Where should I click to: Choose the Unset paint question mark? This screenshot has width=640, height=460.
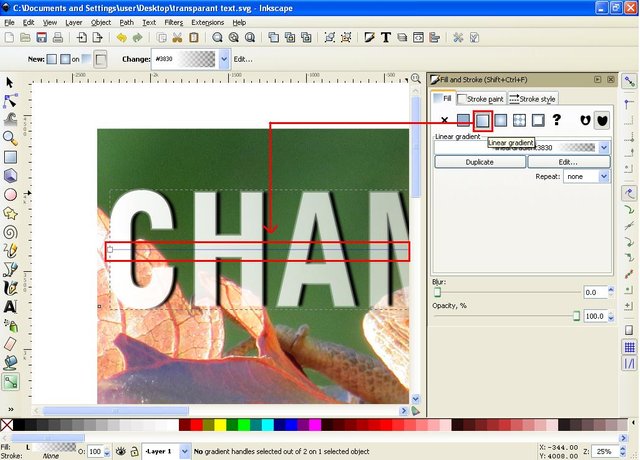click(556, 120)
